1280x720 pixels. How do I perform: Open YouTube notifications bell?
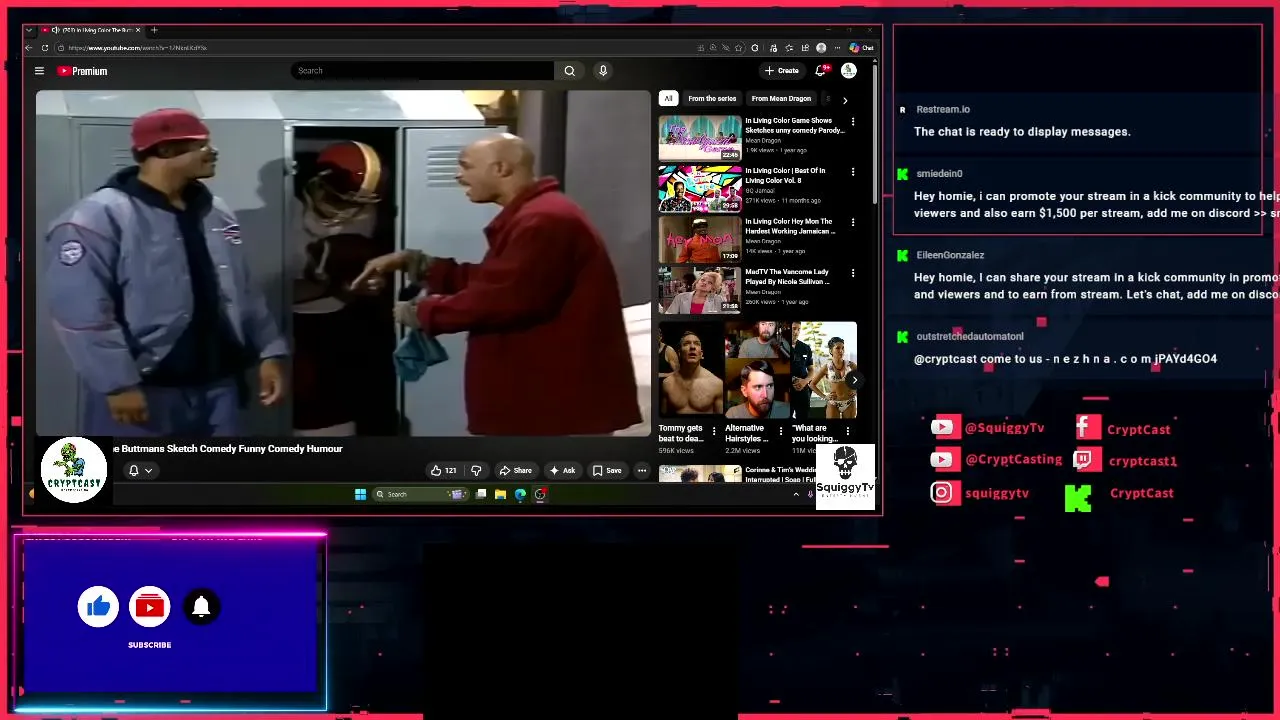820,70
